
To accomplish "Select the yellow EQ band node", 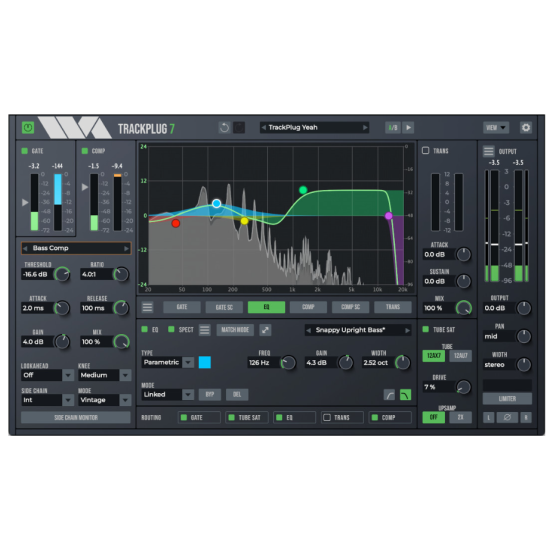I will 244,221.
